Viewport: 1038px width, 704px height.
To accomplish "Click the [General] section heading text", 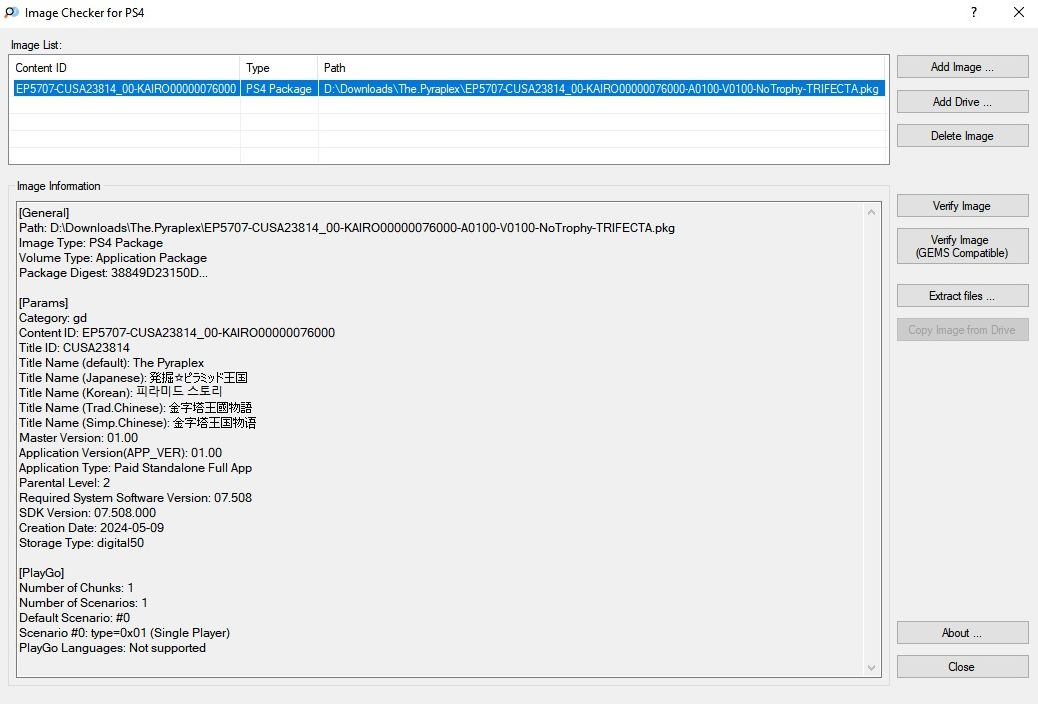I will pos(44,213).
